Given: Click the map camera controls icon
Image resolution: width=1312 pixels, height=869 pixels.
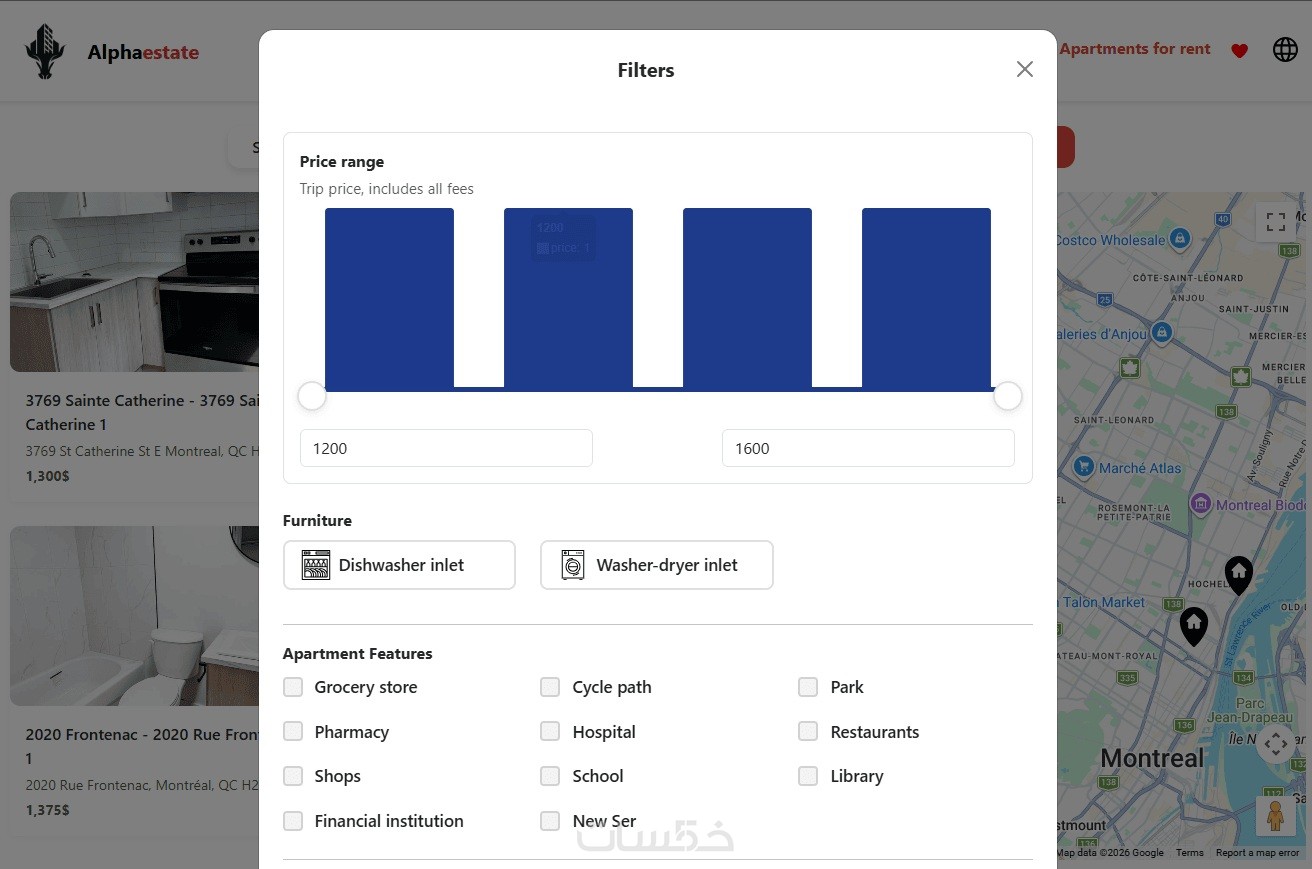Looking at the screenshot, I should 1275,744.
